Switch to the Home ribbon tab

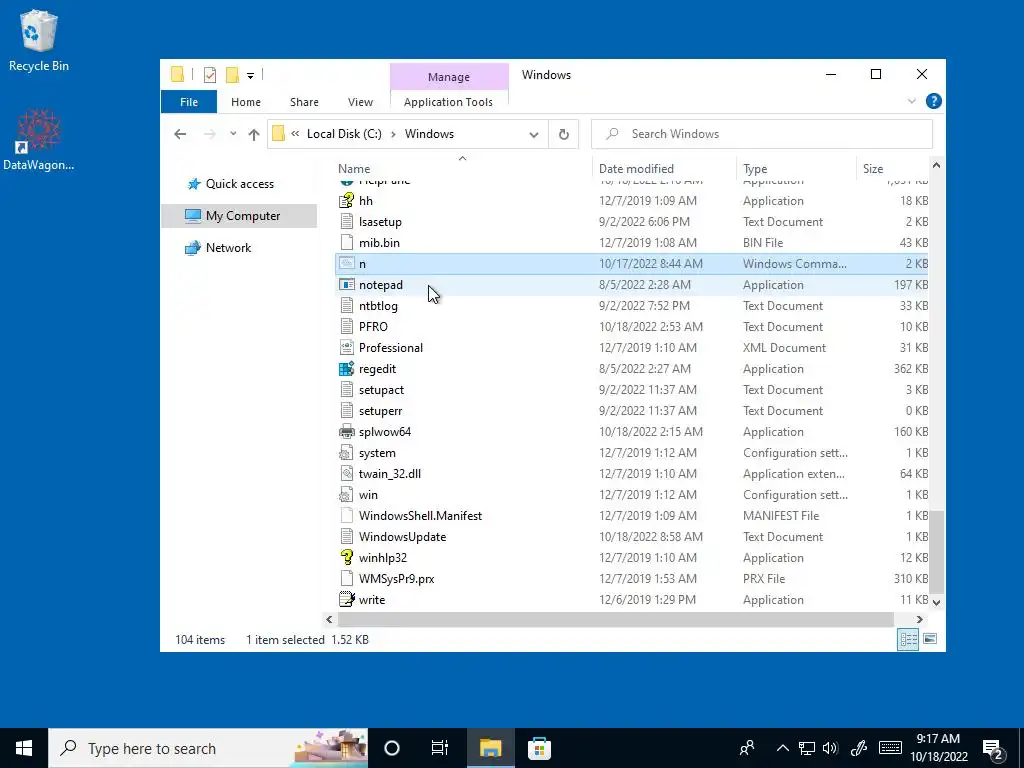point(246,102)
